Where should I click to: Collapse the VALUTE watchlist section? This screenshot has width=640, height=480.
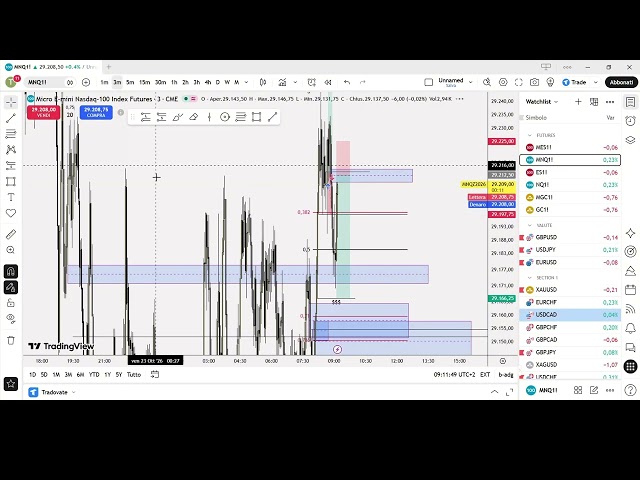click(530, 225)
